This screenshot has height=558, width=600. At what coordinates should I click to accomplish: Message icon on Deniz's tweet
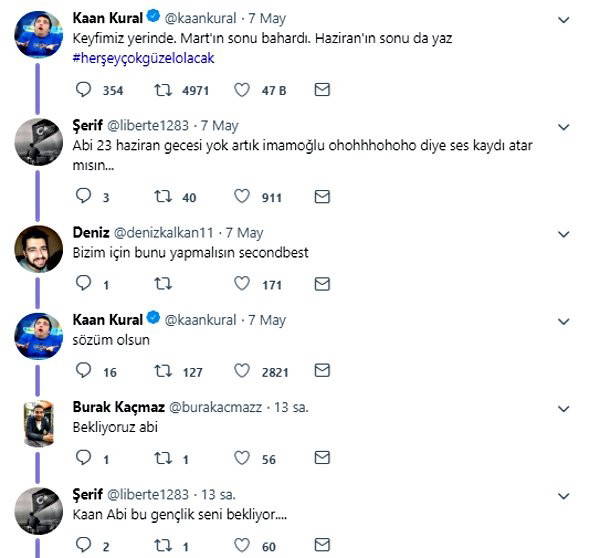point(322,285)
